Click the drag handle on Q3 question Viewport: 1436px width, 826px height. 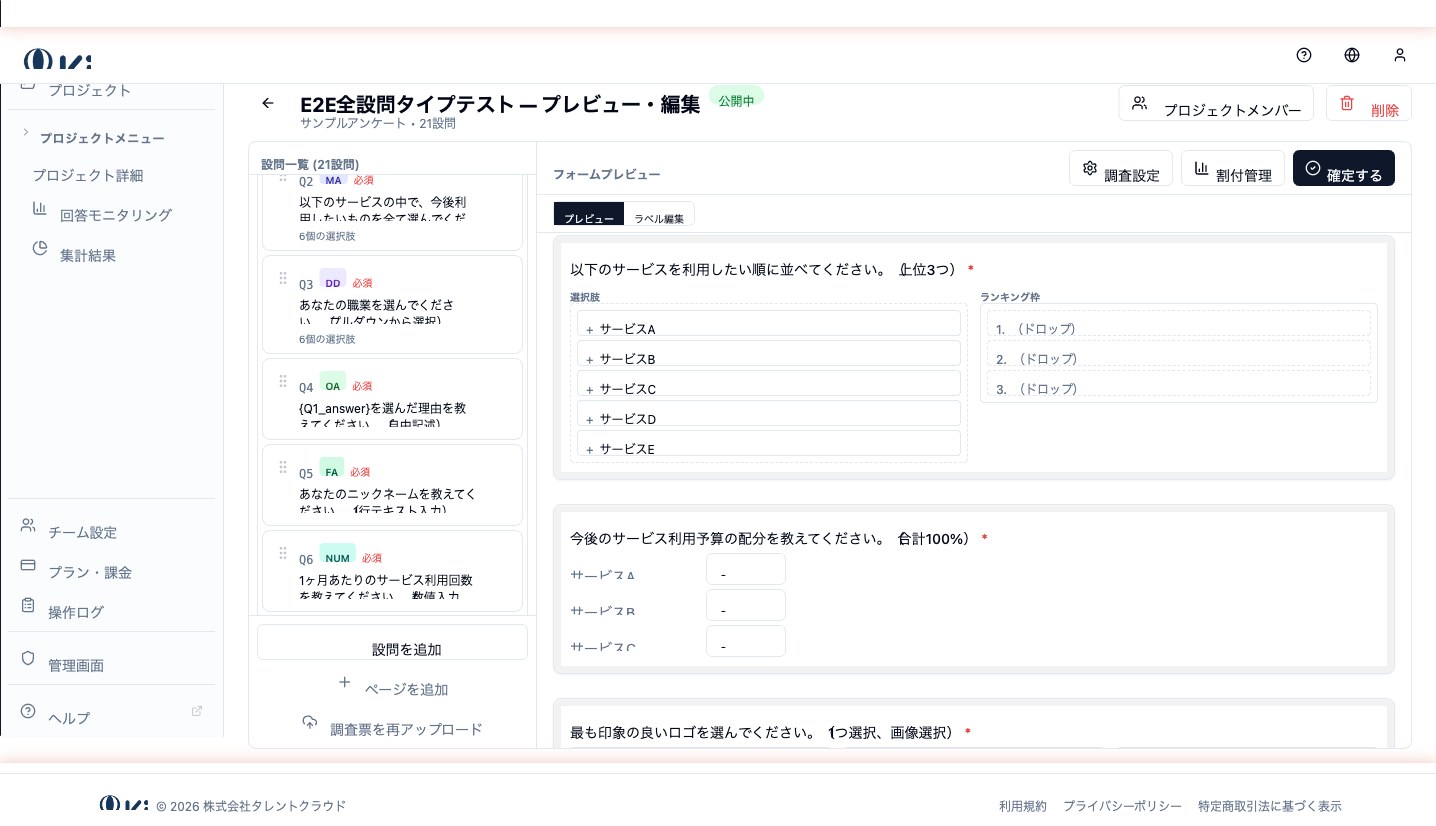283,278
